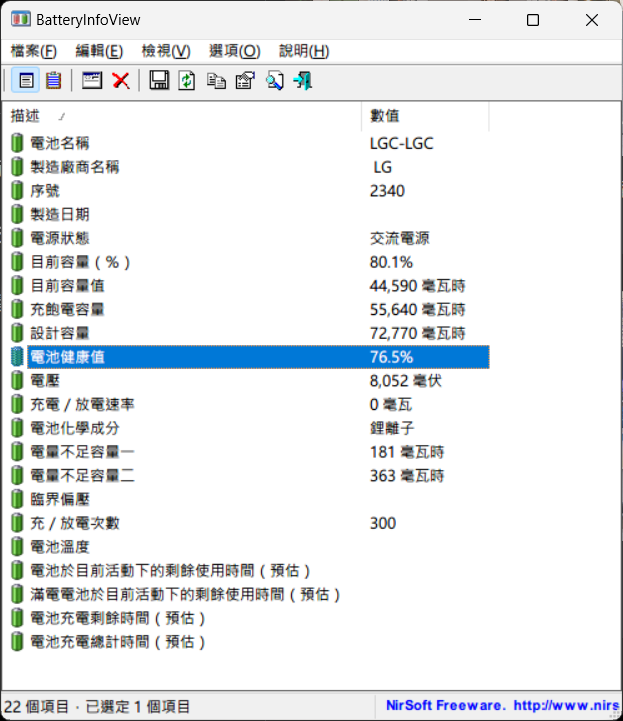Click the 76.5% battery health value
This screenshot has width=623, height=721.
(391, 357)
